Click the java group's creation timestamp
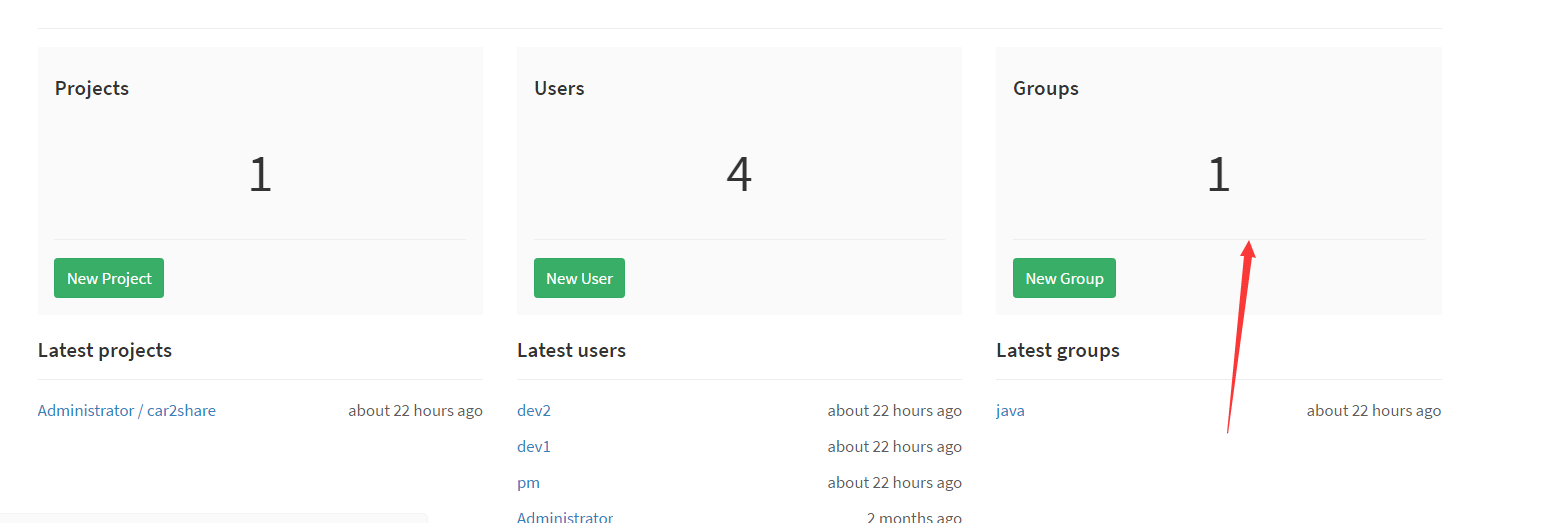 click(x=1373, y=410)
